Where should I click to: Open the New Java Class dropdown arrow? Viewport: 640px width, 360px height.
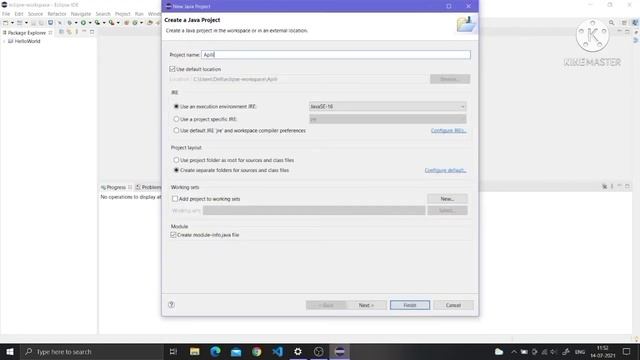[x=142, y=23]
